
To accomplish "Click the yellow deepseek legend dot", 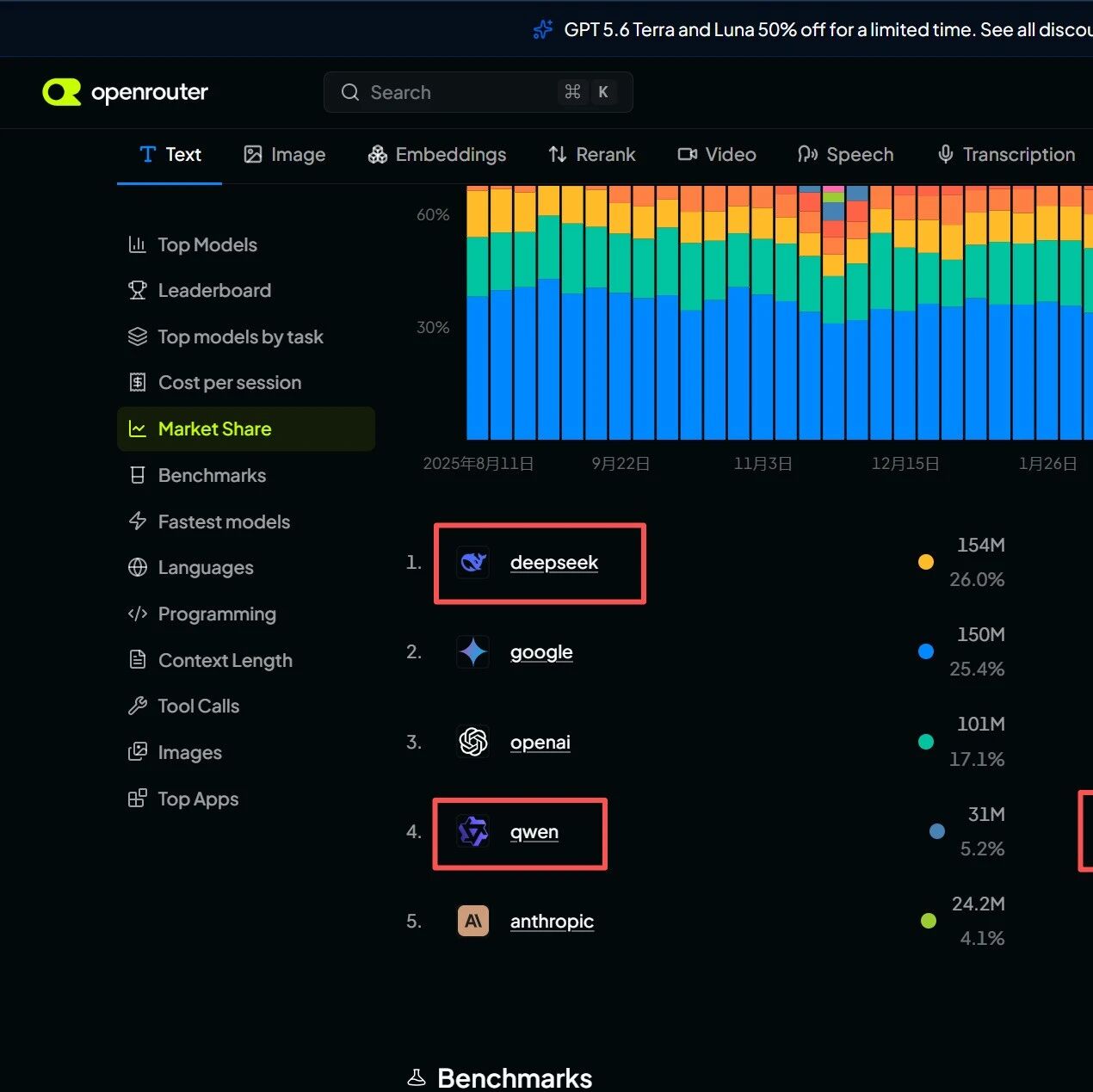I will click(x=926, y=562).
